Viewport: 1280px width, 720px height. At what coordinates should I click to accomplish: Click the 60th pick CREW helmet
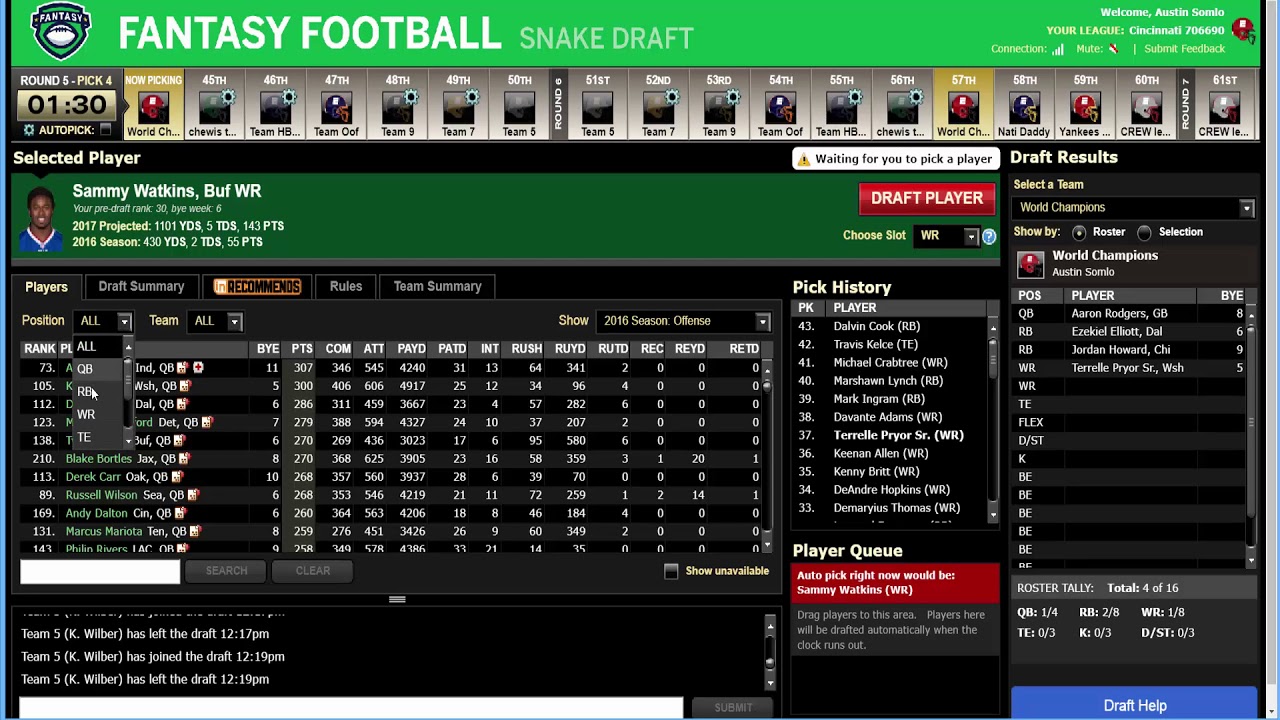[x=1146, y=107]
